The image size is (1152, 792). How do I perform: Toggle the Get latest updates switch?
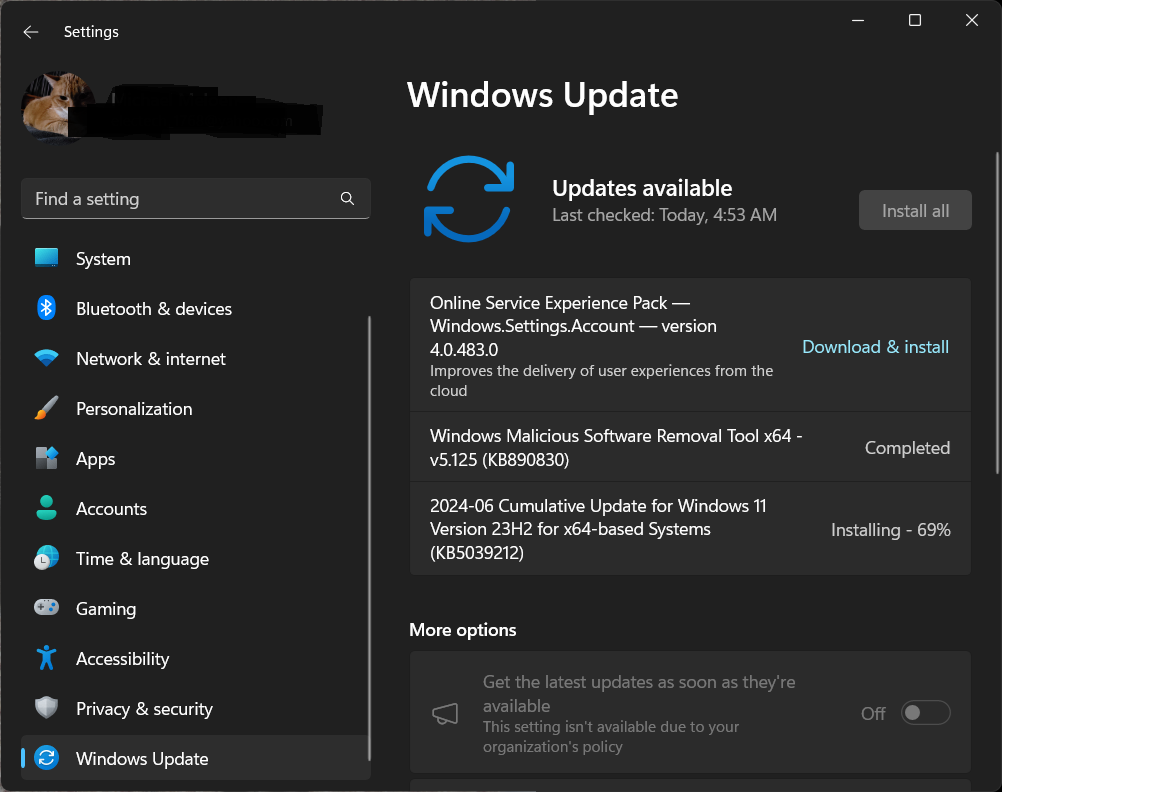click(x=925, y=713)
